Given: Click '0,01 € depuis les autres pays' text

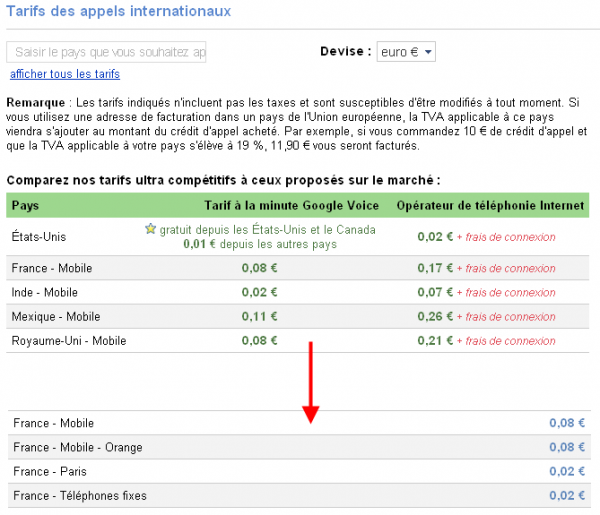Looking at the screenshot, I should click(x=260, y=244).
